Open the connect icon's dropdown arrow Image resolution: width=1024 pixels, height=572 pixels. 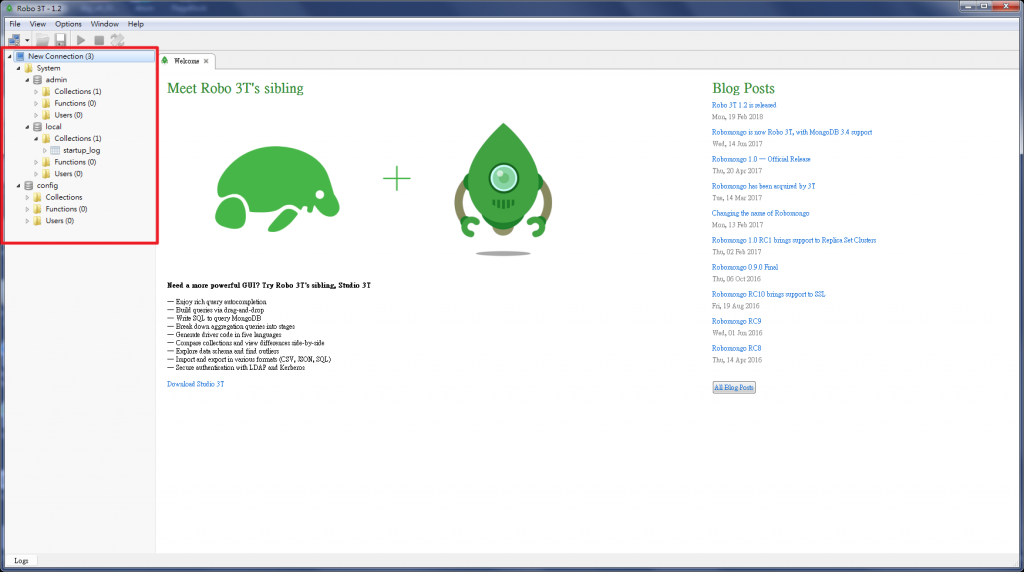27,40
